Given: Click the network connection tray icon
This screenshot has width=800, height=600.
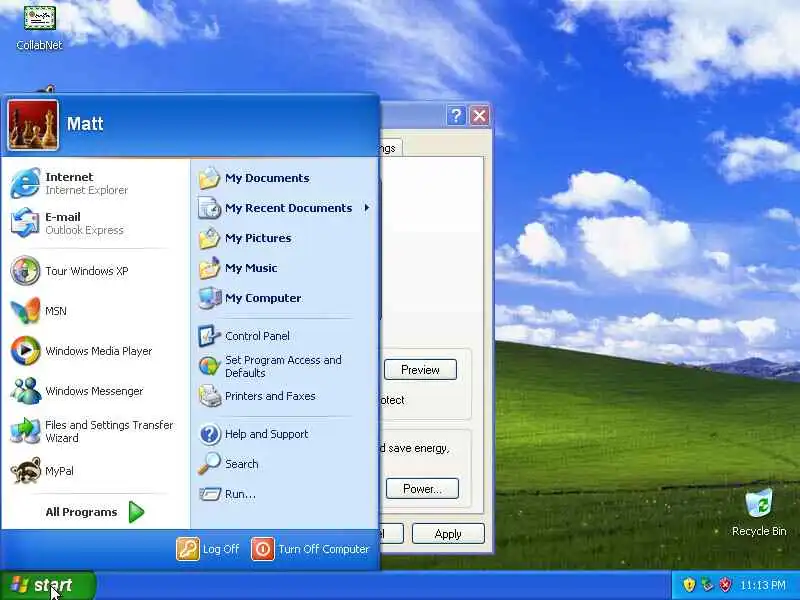Looking at the screenshot, I should 707,585.
